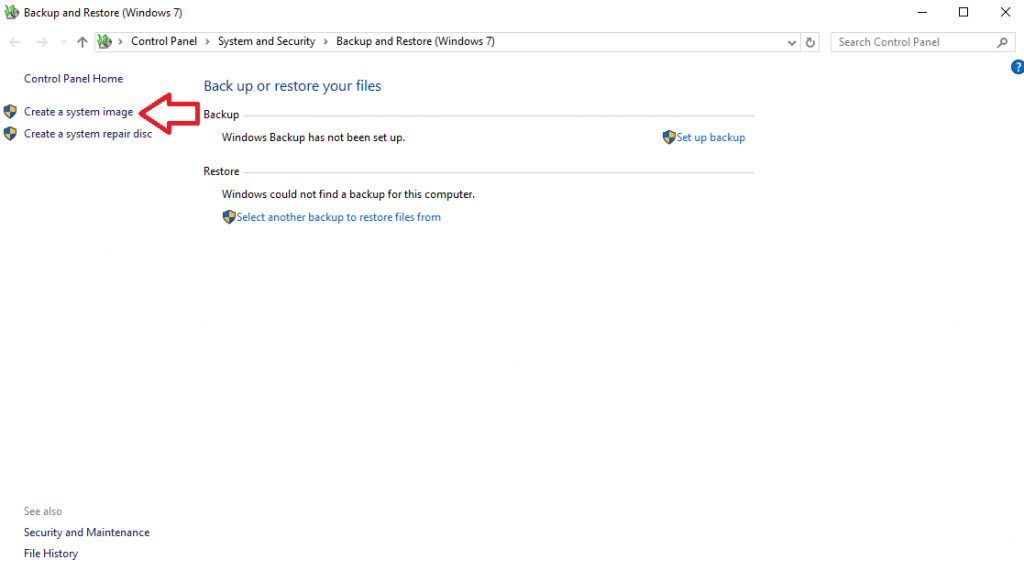The image size is (1024, 571).
Task: Open the recent locations dropdown arrow
Action: click(x=63, y=42)
